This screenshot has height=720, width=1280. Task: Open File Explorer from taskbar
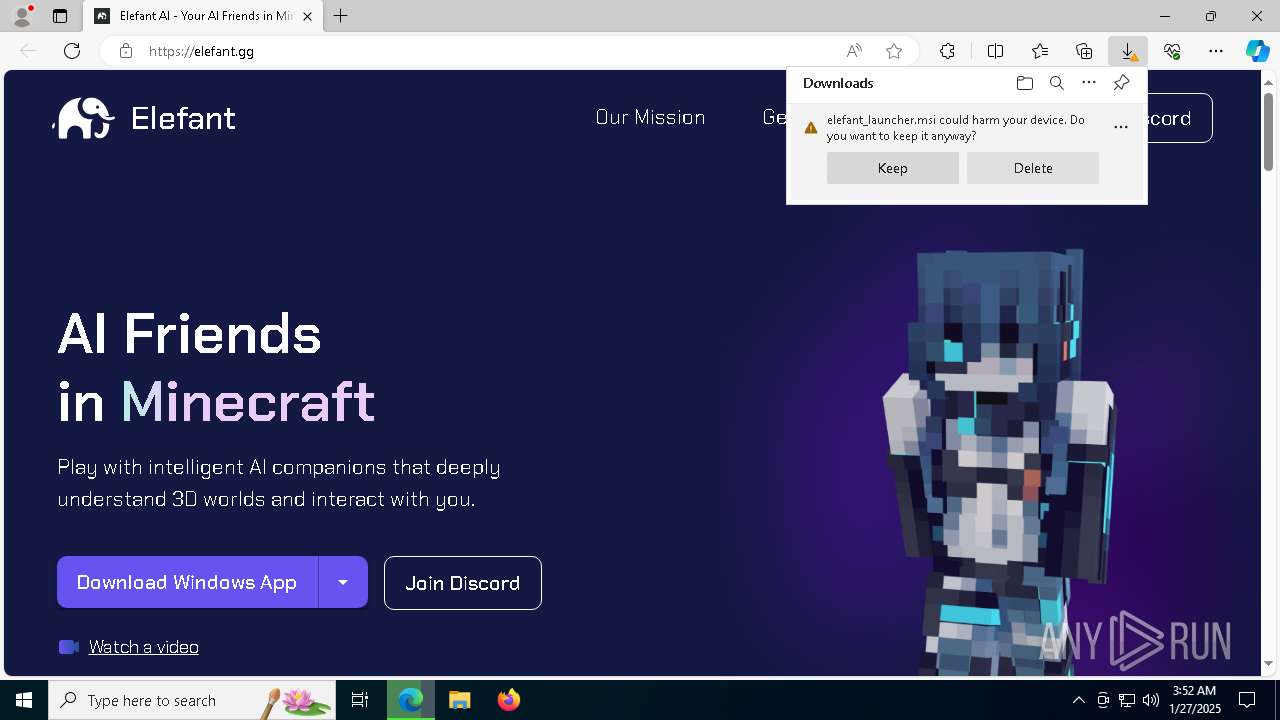459,700
